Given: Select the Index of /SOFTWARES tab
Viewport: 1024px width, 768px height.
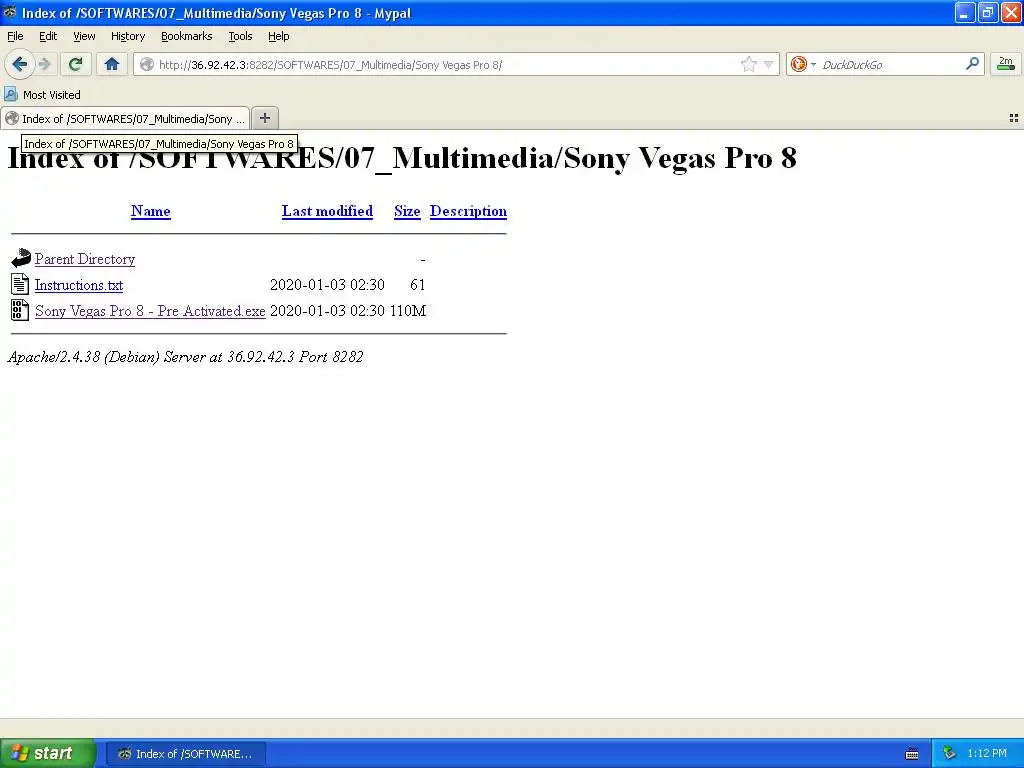Looking at the screenshot, I should click(x=125, y=118).
